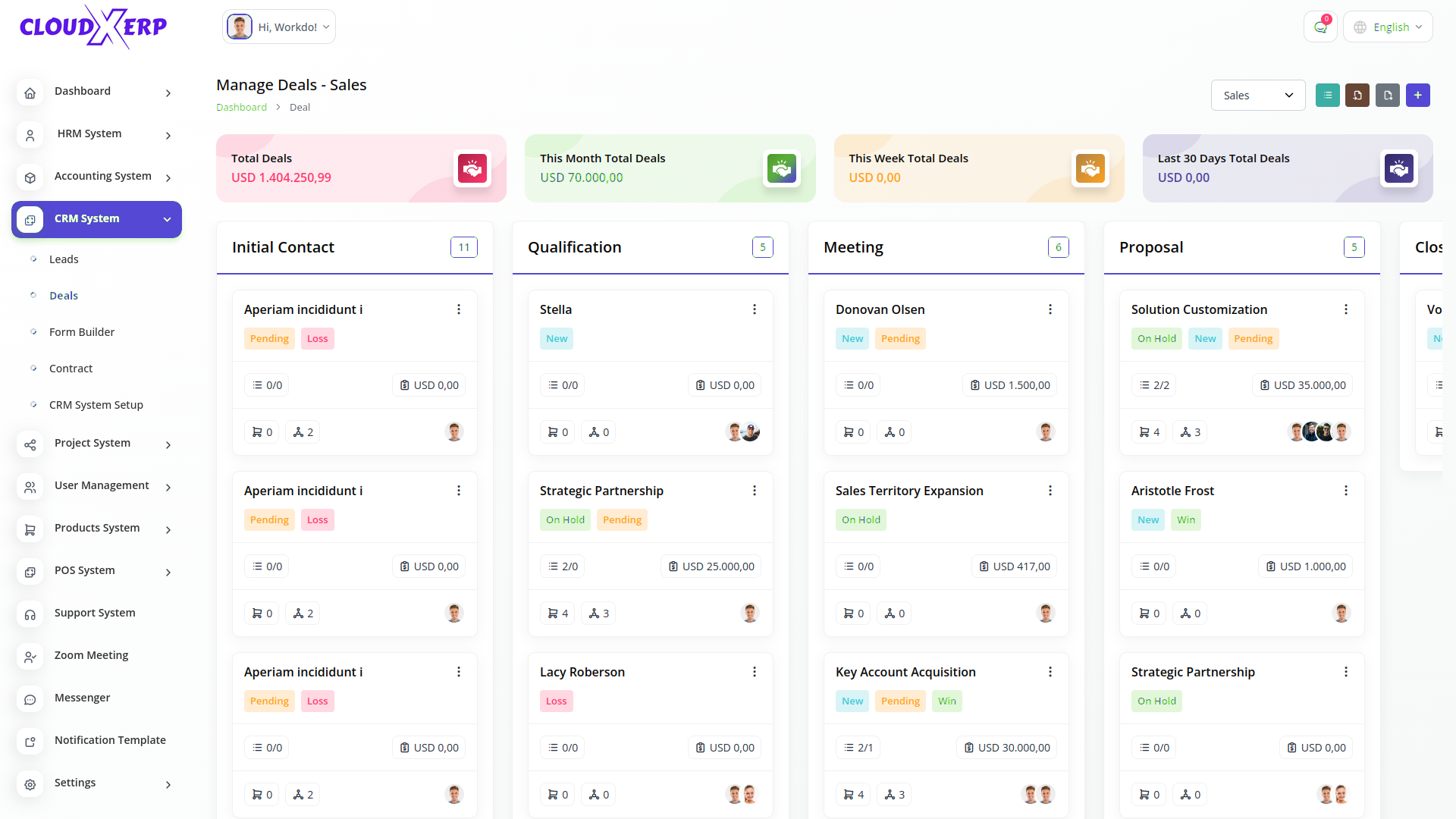Click assigned user avatar on Aristotle Frost card
This screenshot has width=1456, height=819.
(x=1341, y=613)
